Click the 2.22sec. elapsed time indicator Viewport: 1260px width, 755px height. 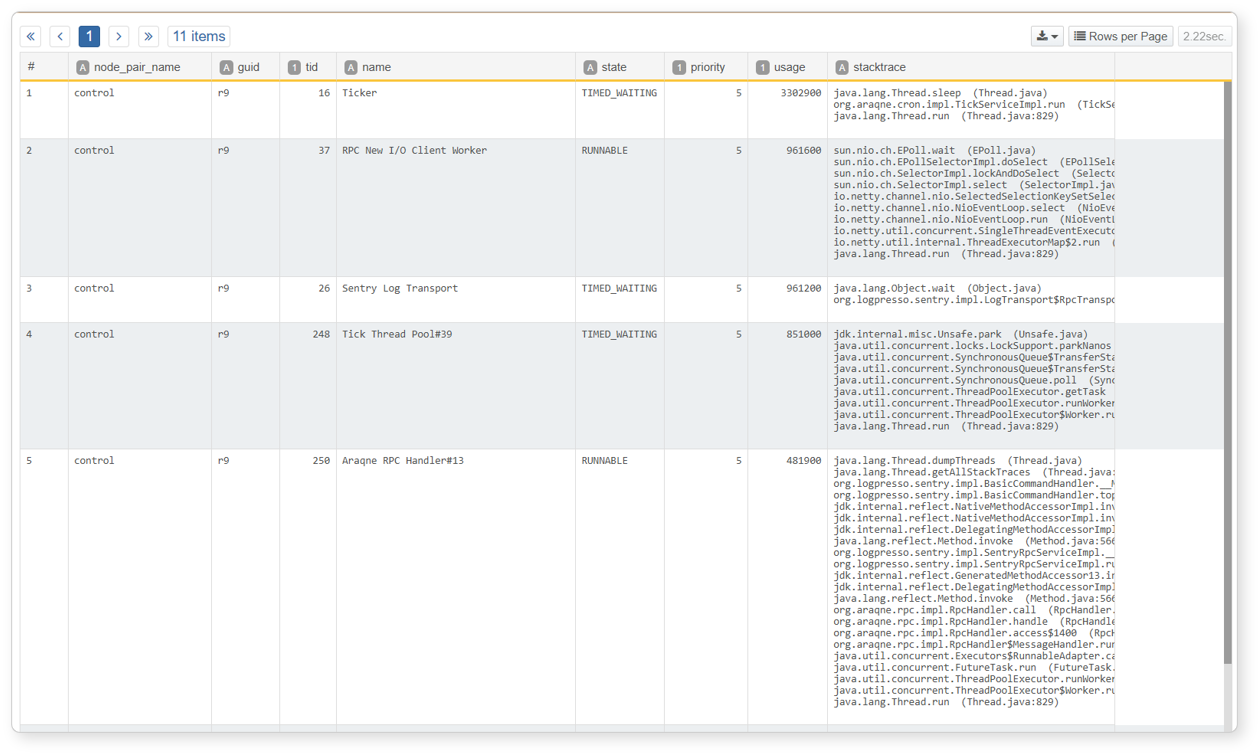1204,36
